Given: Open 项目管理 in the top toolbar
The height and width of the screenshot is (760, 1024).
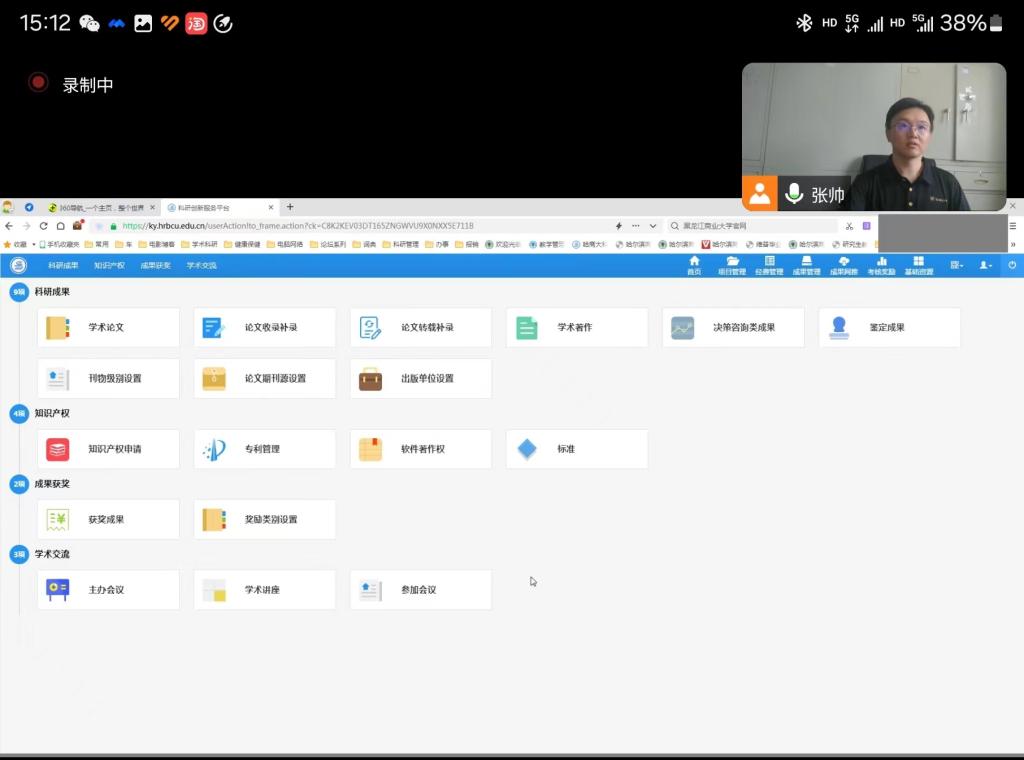Looking at the screenshot, I should coord(732,265).
